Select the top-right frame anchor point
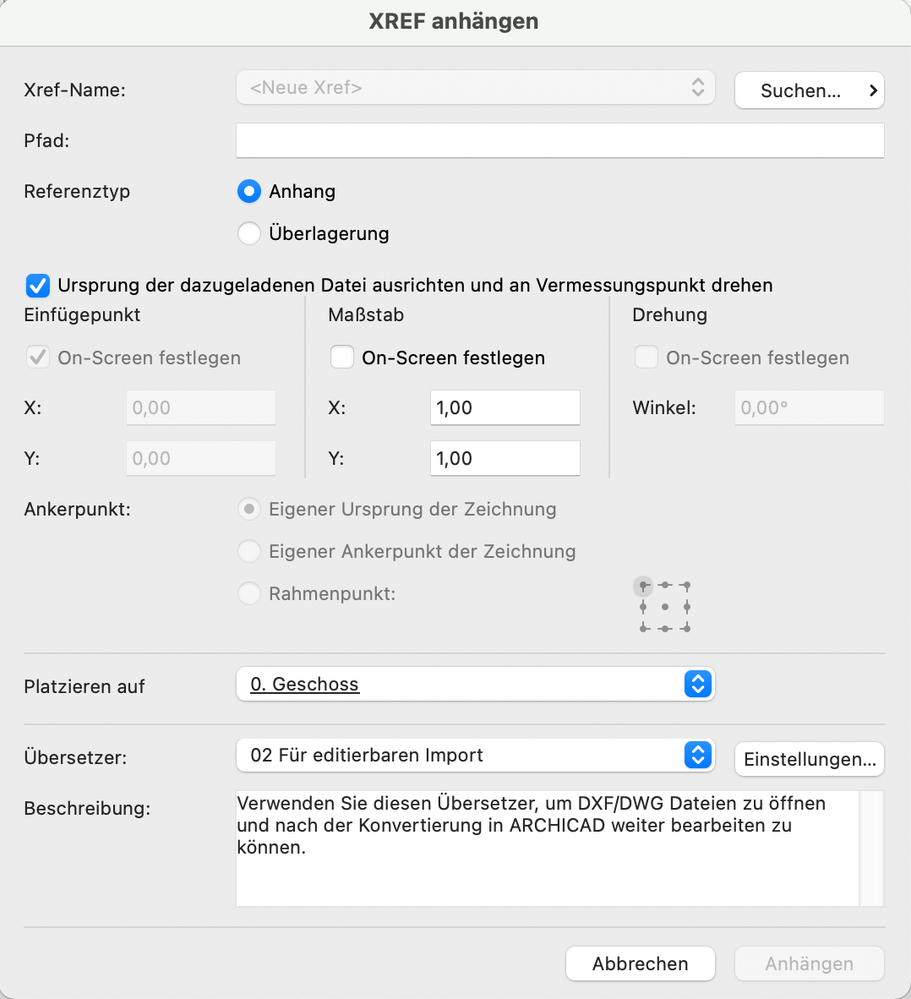 click(687, 585)
